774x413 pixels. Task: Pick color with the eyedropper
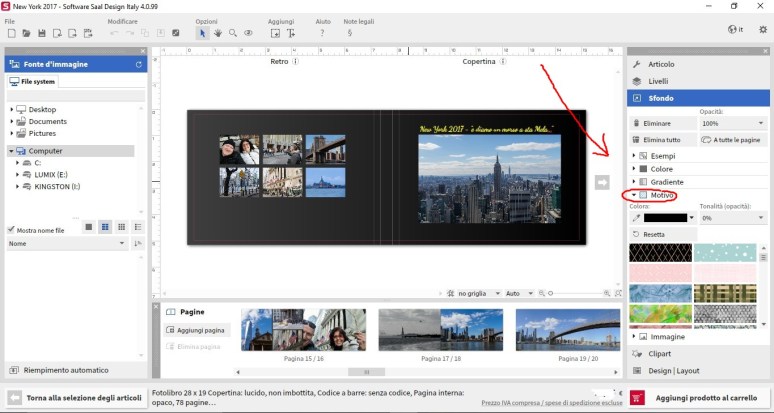634,217
